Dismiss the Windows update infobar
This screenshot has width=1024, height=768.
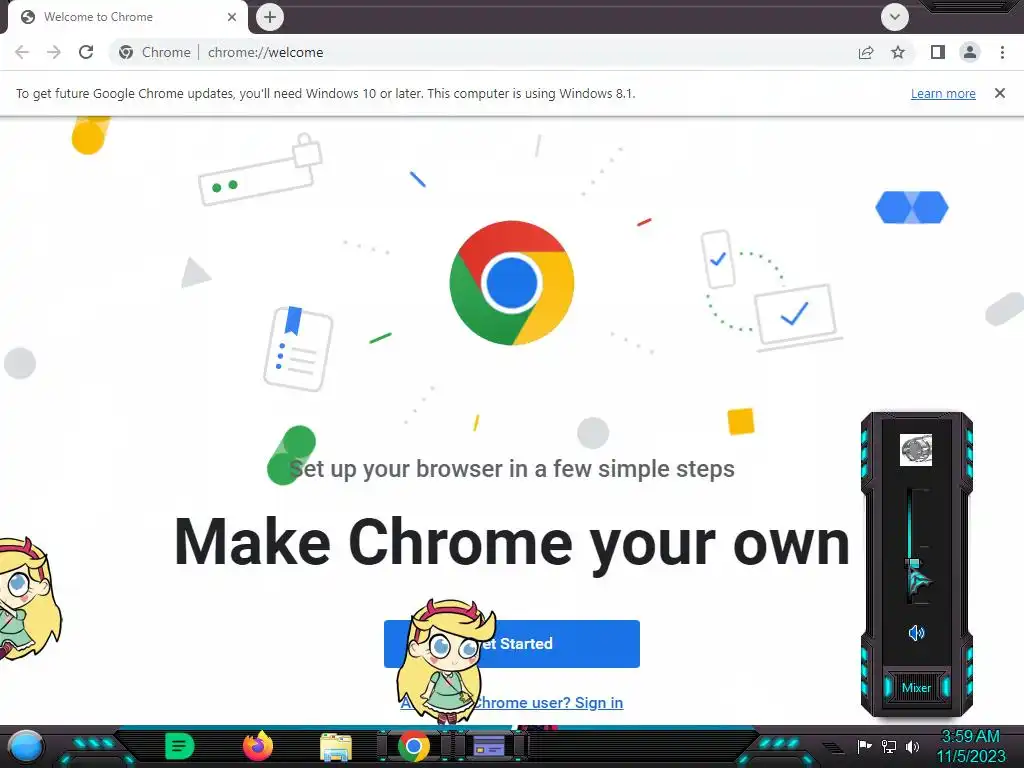tap(1000, 93)
